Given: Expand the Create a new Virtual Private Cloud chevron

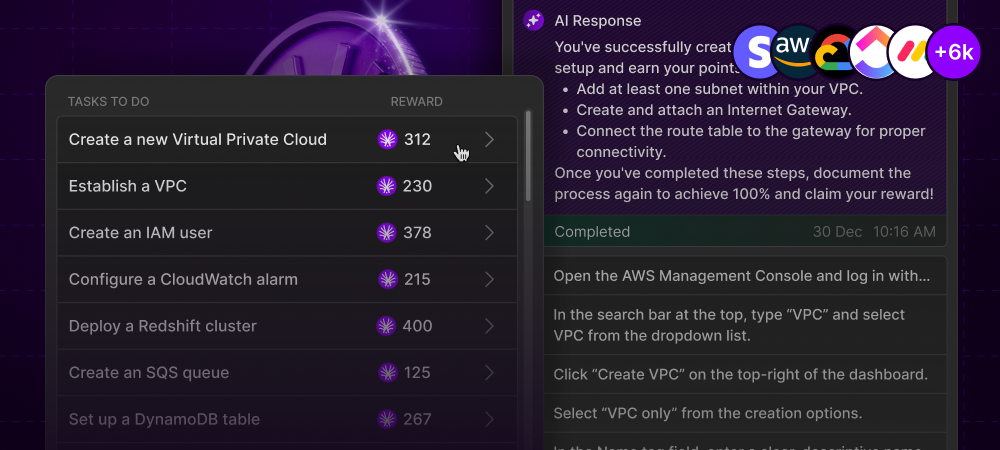Looking at the screenshot, I should [x=489, y=140].
